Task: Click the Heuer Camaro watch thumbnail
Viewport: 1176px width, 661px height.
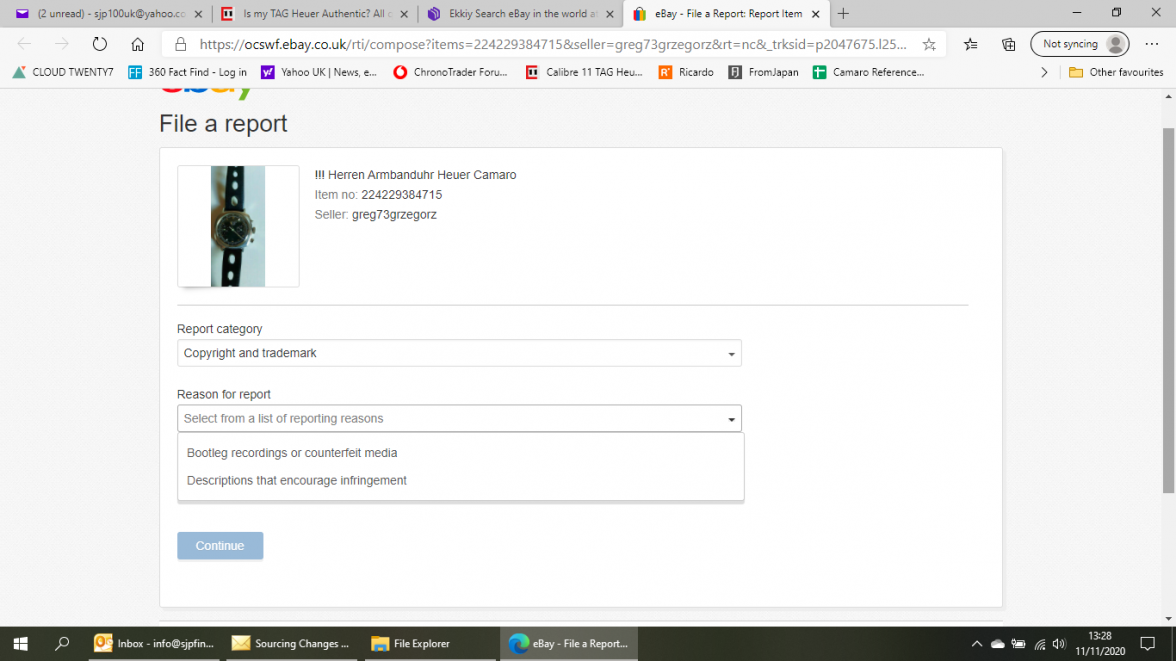Action: 238,227
